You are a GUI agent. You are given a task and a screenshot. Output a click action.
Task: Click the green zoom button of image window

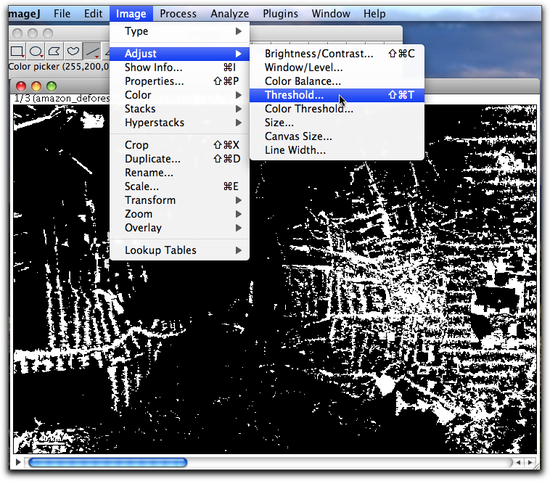pyautogui.click(x=52, y=86)
